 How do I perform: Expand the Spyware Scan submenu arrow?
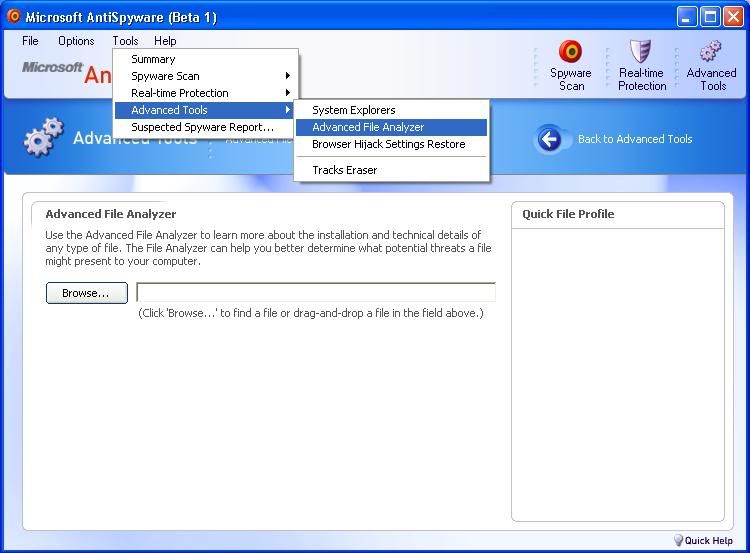287,76
